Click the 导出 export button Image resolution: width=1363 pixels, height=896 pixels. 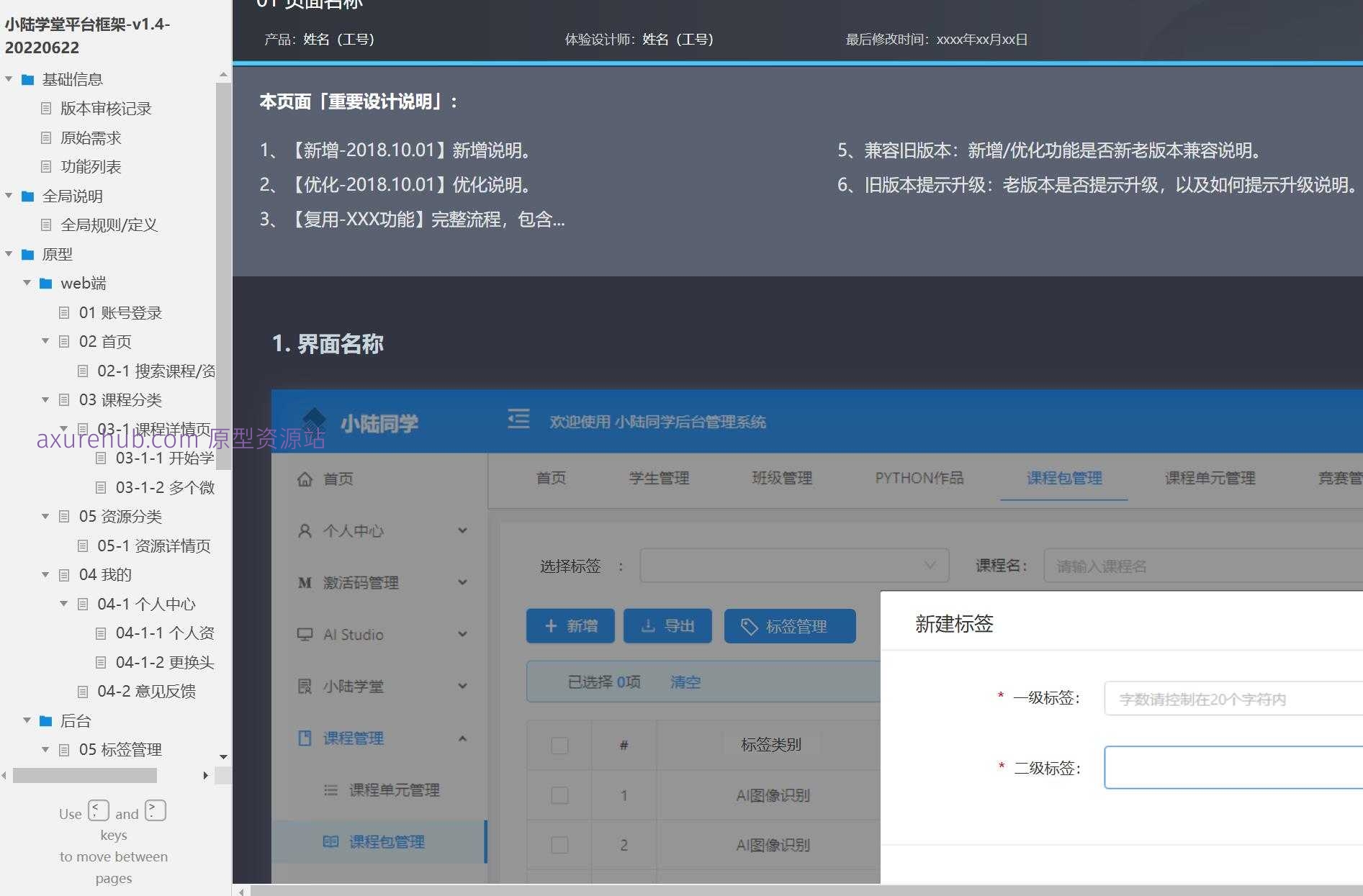tap(667, 625)
